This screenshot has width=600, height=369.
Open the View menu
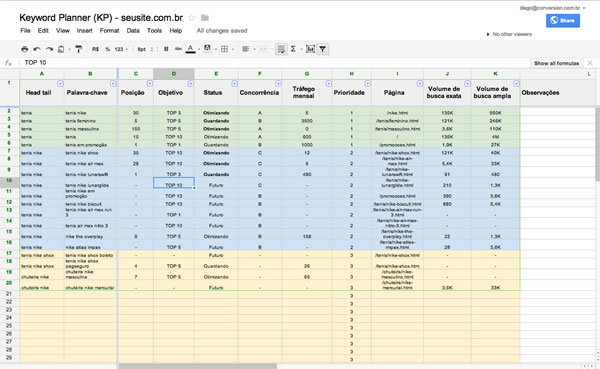[x=63, y=31]
